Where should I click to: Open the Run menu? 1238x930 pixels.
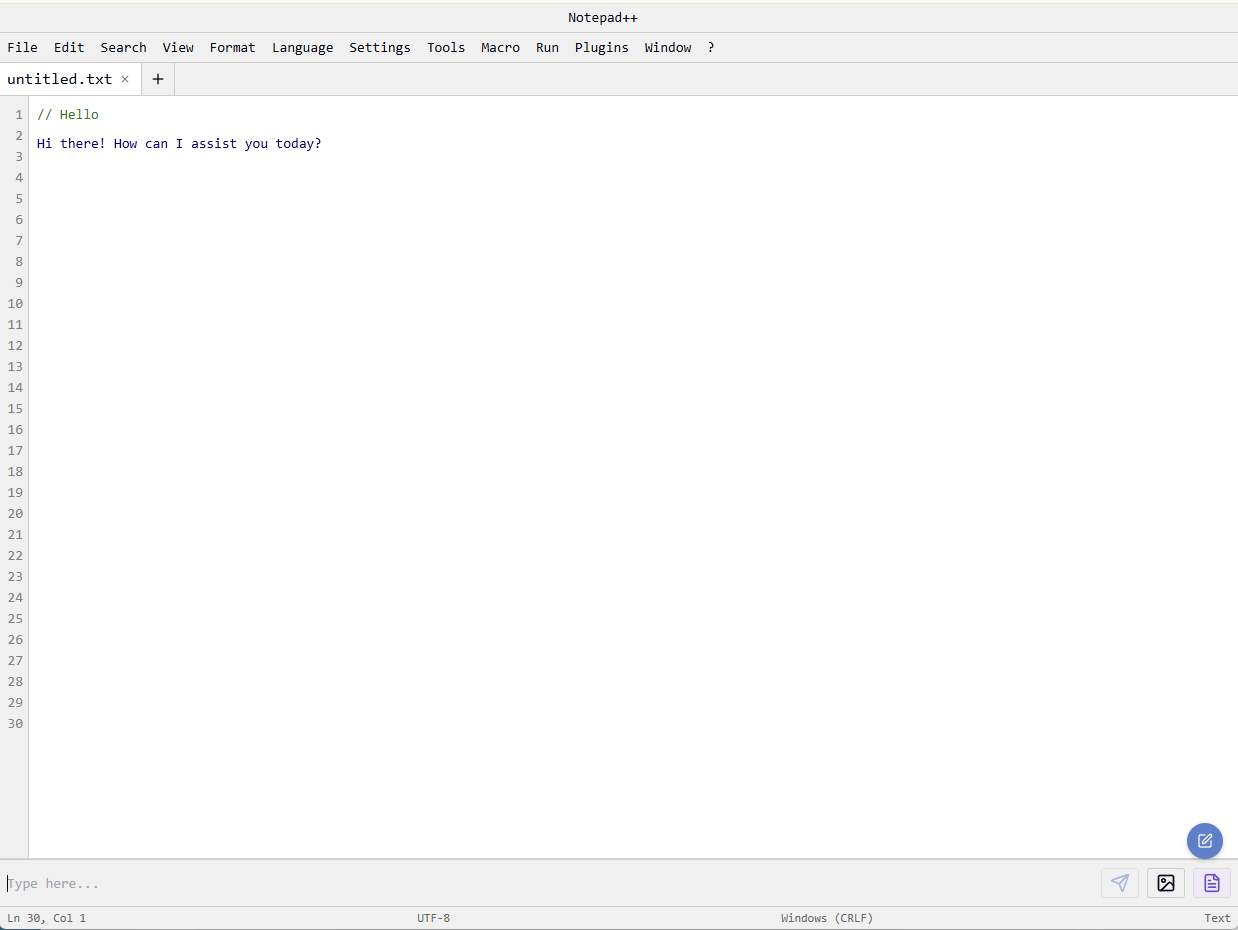click(x=547, y=47)
